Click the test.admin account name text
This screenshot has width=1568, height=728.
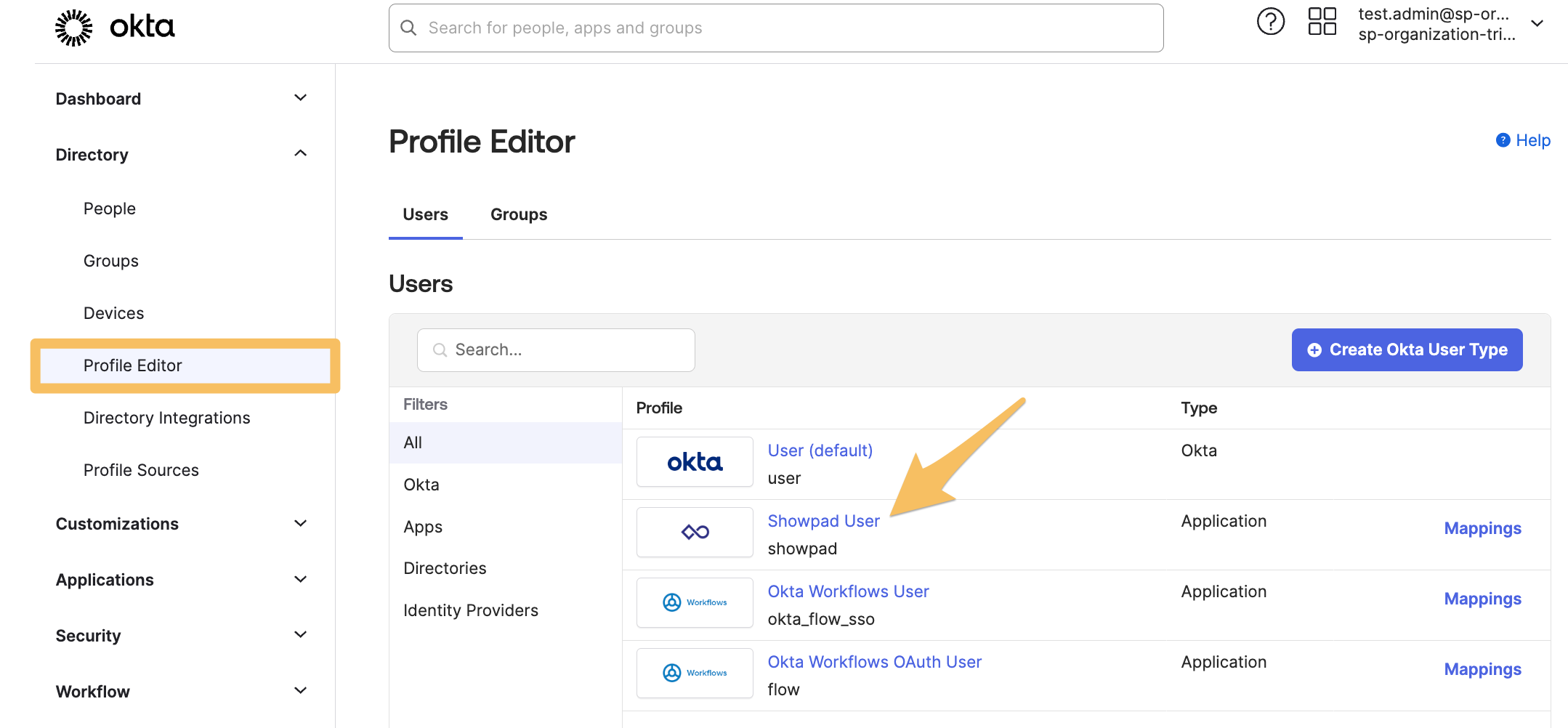[x=1434, y=15]
